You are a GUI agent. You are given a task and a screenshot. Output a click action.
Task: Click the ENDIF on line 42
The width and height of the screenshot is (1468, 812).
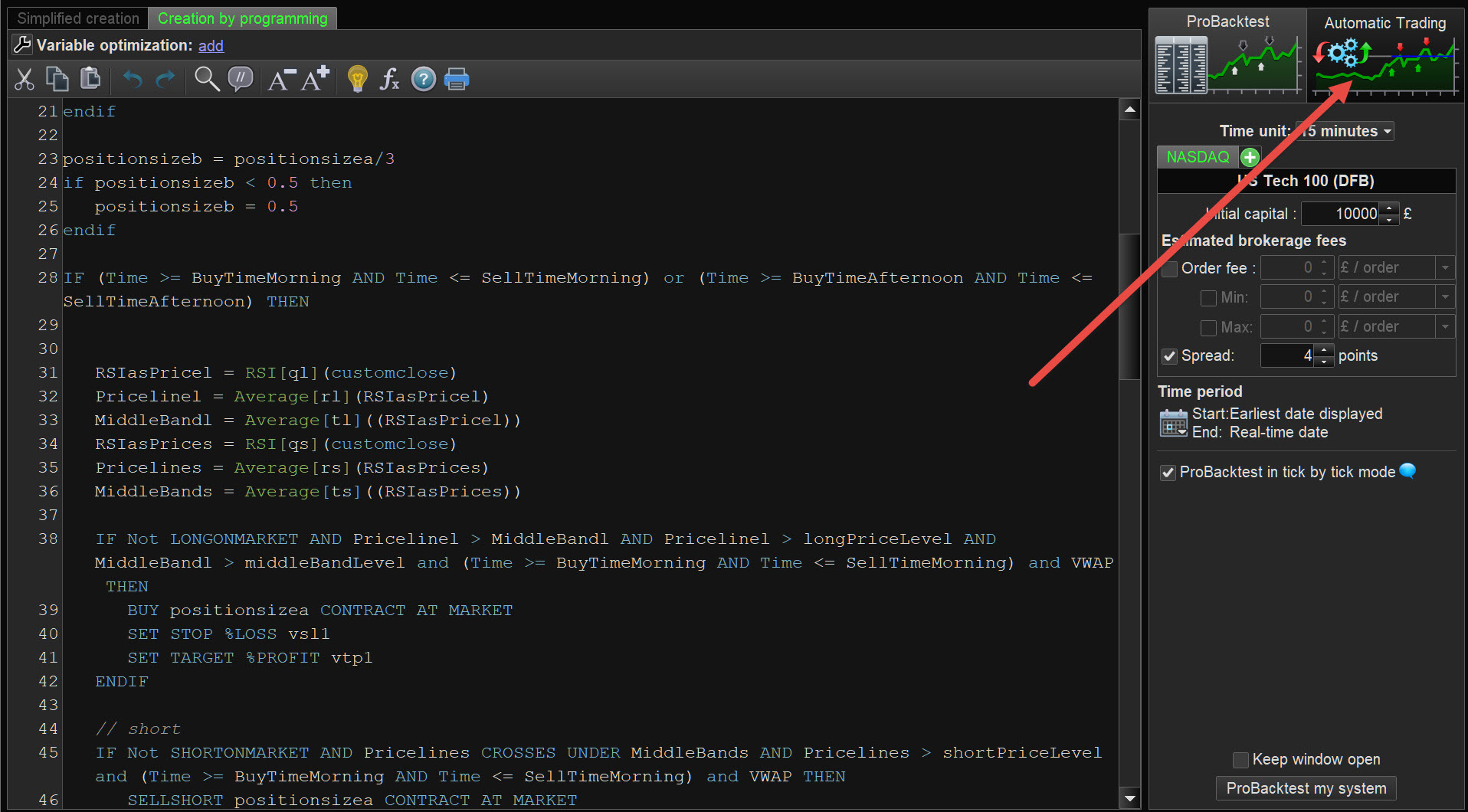[122, 682]
